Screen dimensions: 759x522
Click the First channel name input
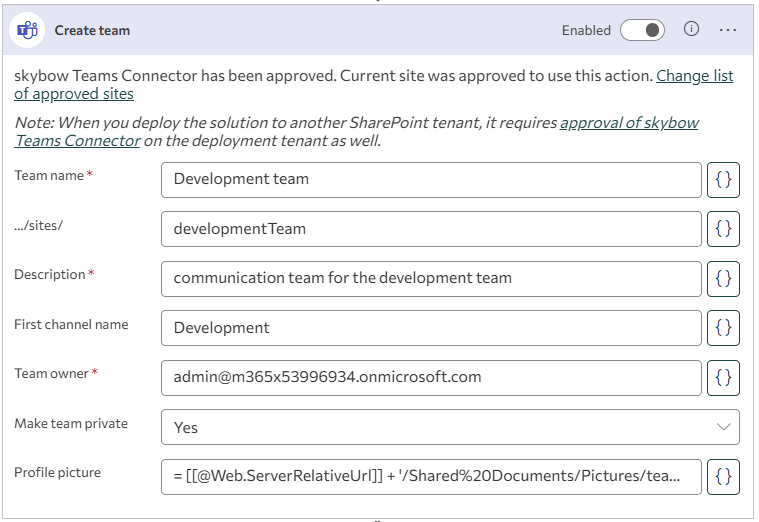pyautogui.click(x=431, y=328)
